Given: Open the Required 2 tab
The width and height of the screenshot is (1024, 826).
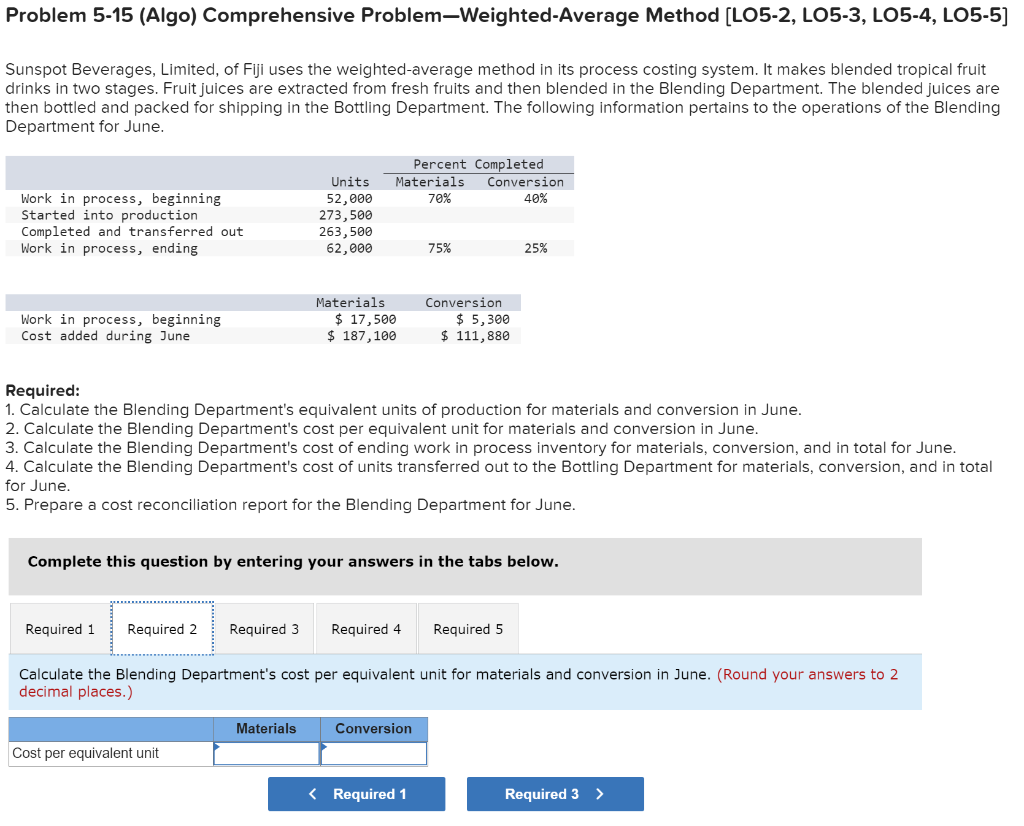Looking at the screenshot, I should (x=162, y=628).
